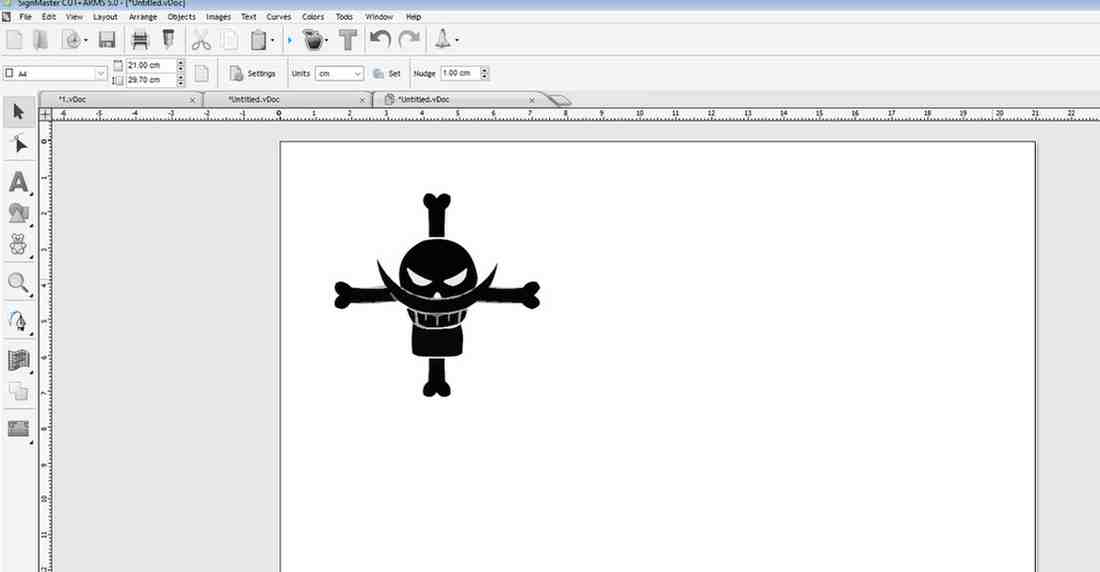
Task: Choose the Select arrow tool in the left toolbox
Action: point(19,112)
